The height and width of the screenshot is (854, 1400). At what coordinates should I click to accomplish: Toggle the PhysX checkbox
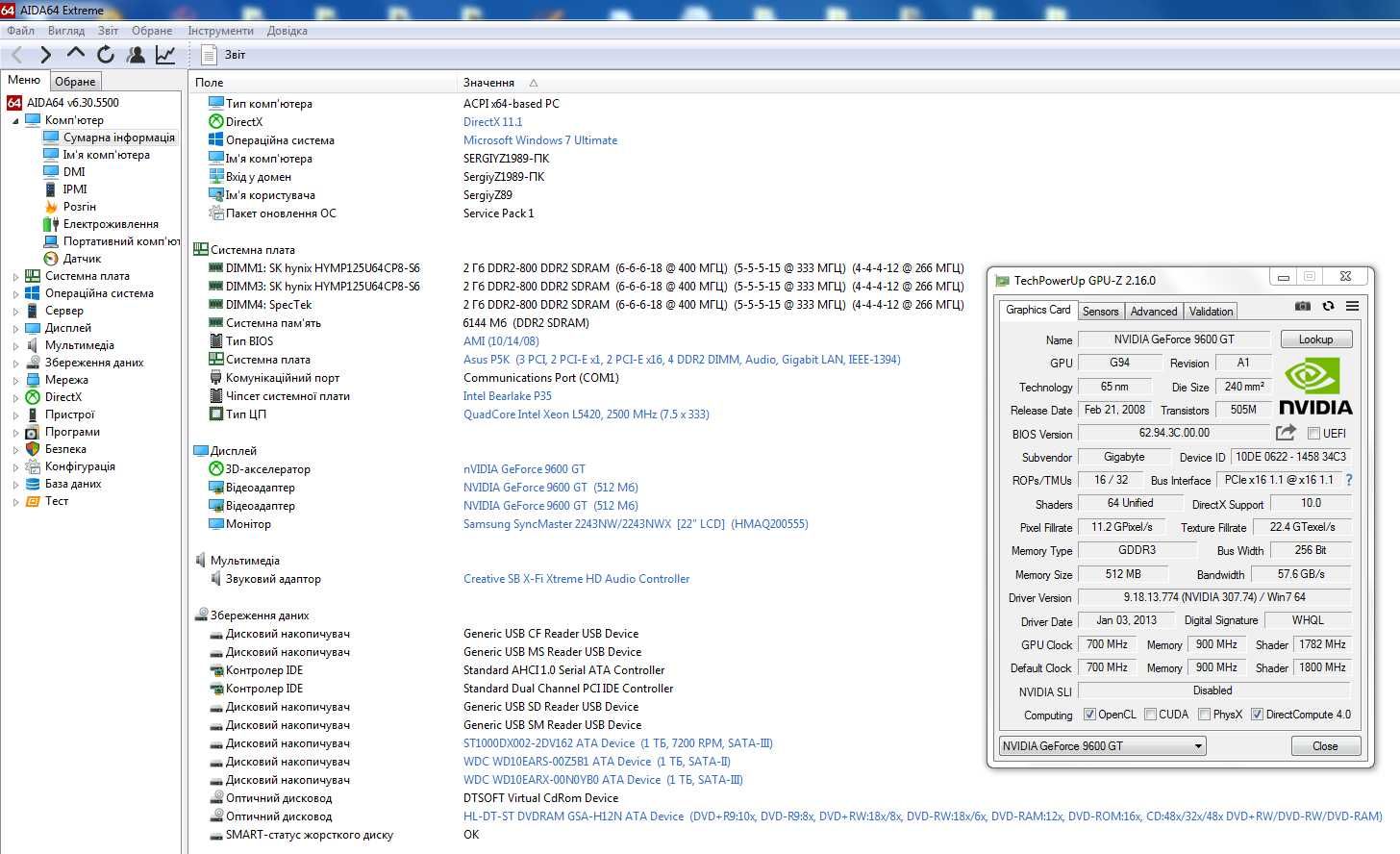[1204, 715]
